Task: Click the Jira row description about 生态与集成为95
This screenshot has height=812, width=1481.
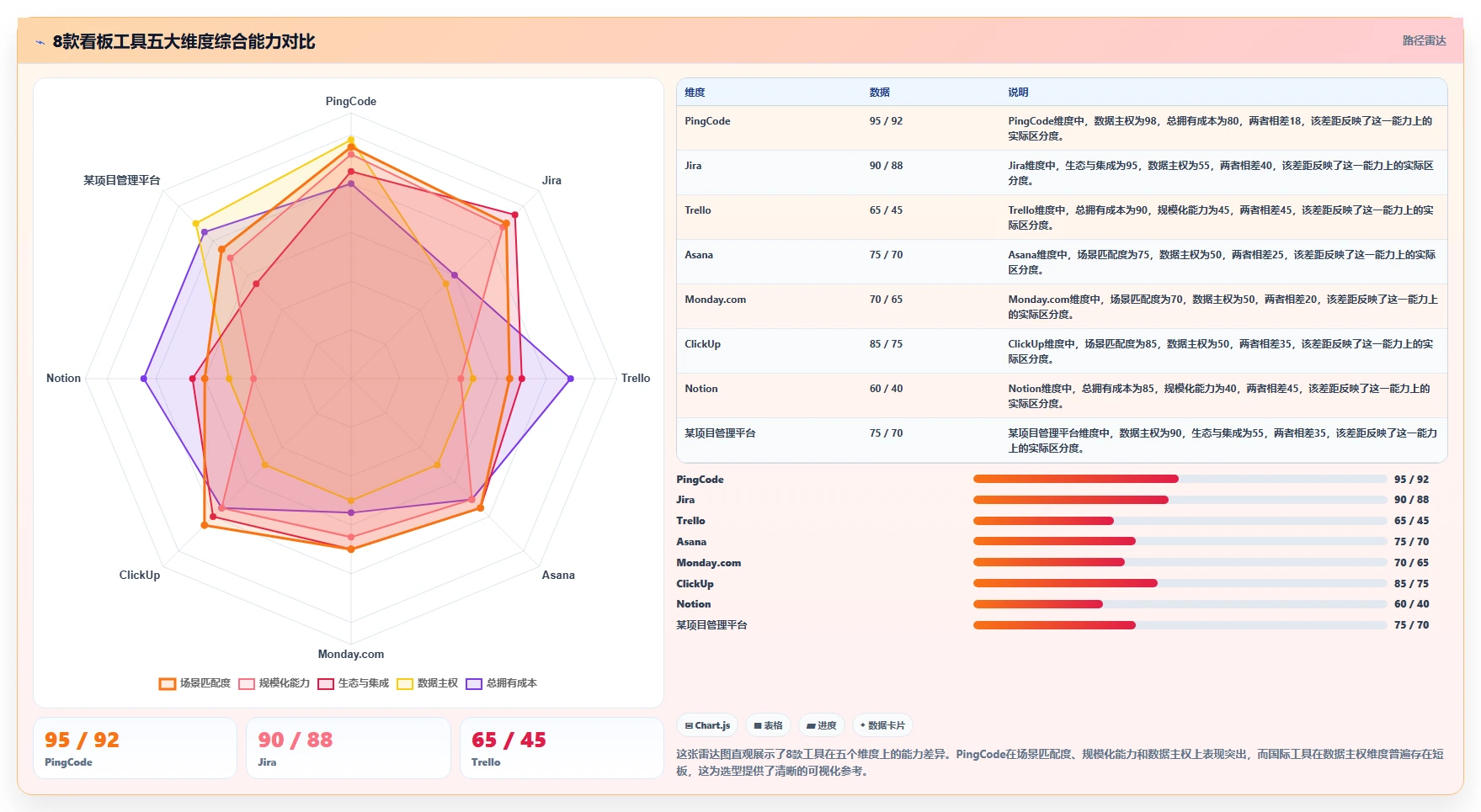Action: [x=1221, y=173]
